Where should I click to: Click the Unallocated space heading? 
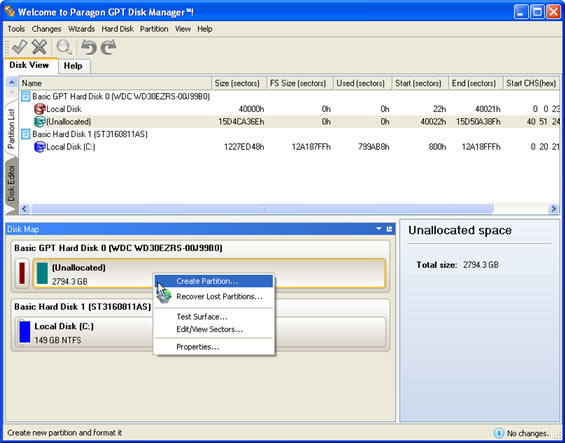[x=460, y=230]
